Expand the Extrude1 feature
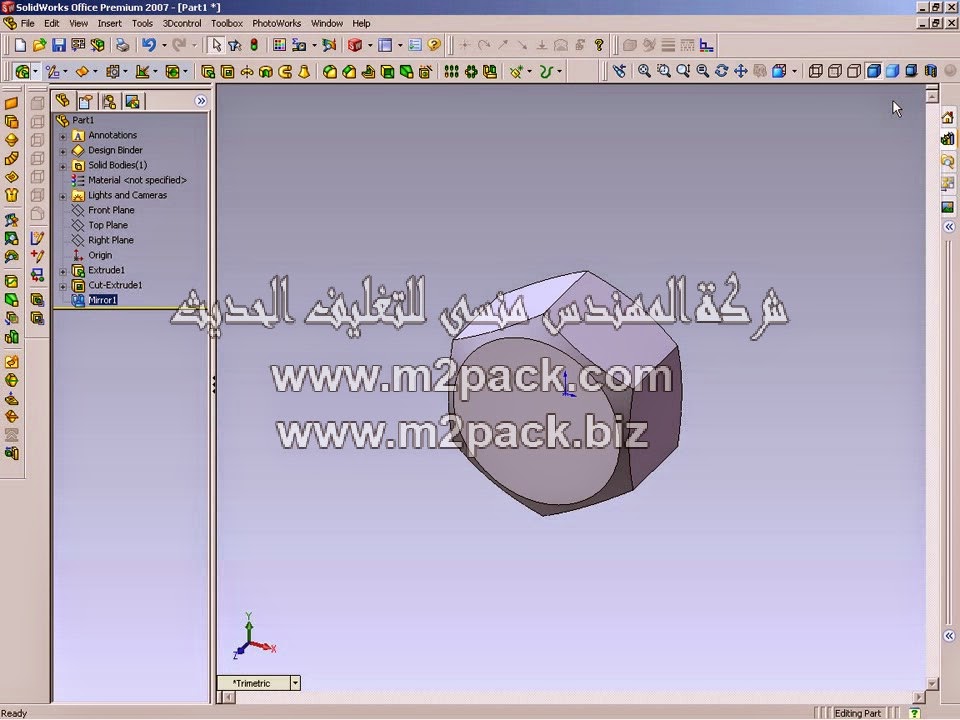This screenshot has height=720, width=960. pyautogui.click(x=62, y=271)
